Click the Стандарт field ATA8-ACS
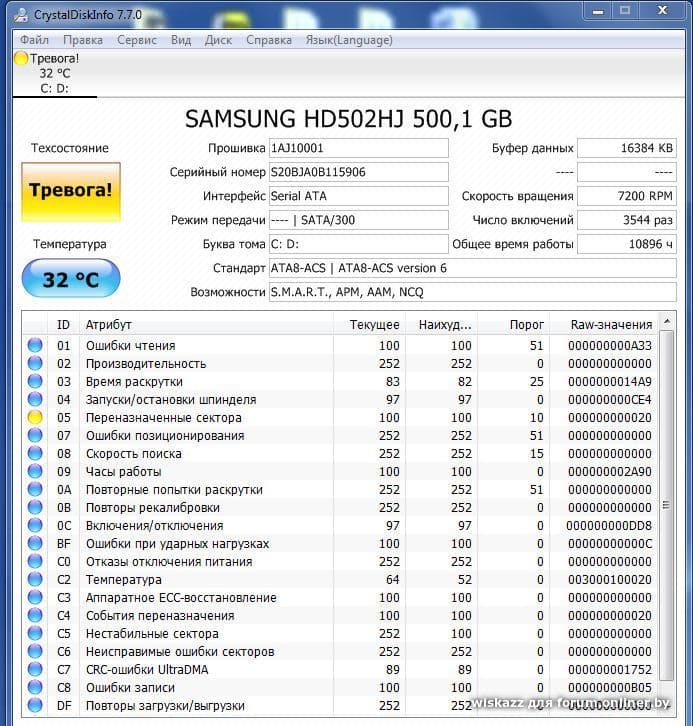This screenshot has width=693, height=726. click(x=473, y=269)
